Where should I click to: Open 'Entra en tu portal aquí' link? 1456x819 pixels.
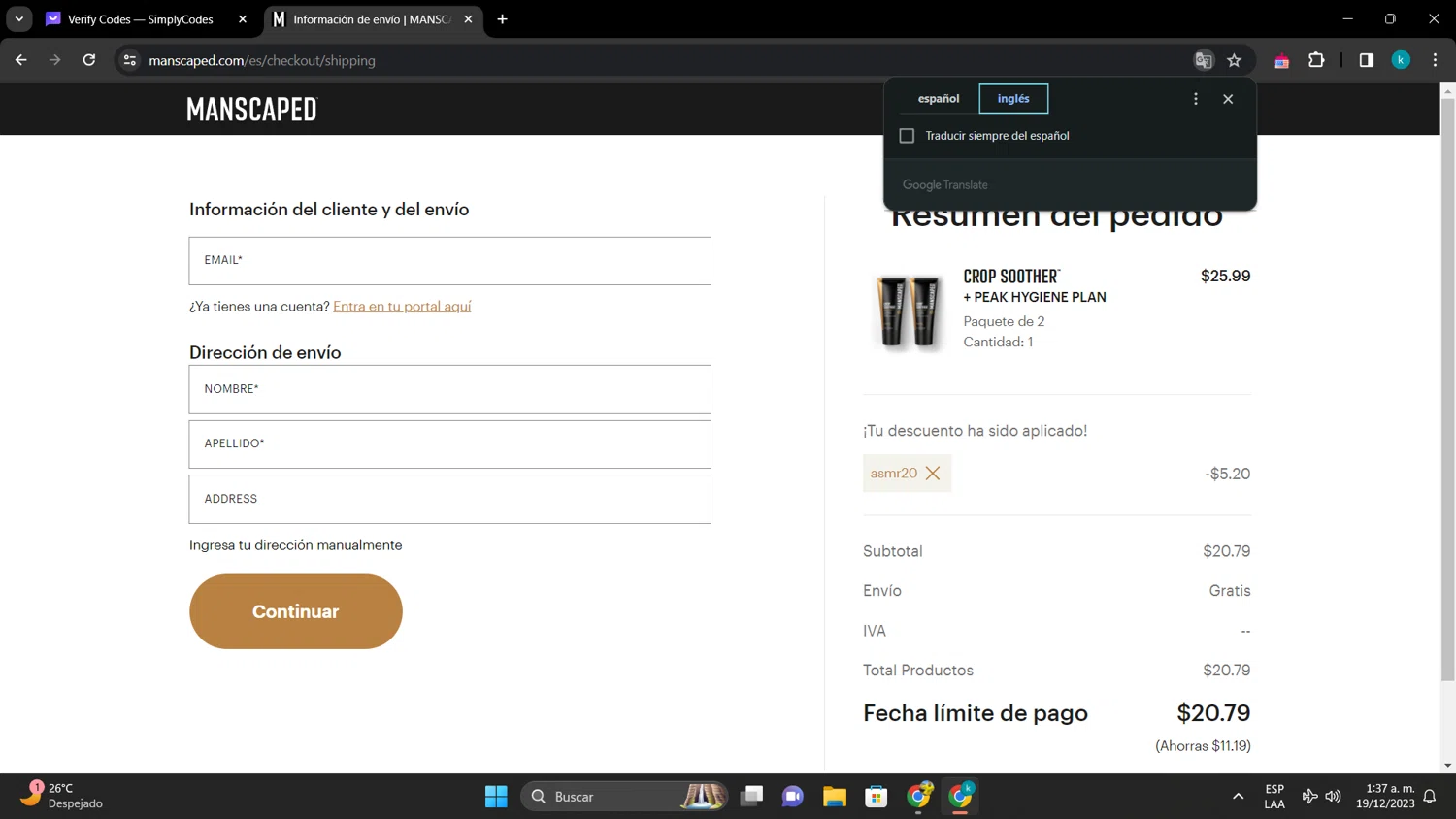pos(402,306)
